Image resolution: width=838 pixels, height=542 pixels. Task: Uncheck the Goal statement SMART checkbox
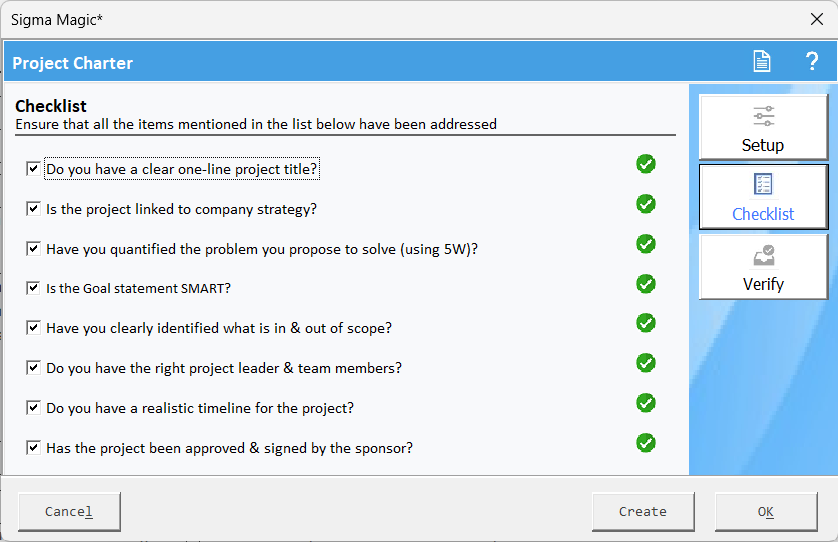coord(33,288)
